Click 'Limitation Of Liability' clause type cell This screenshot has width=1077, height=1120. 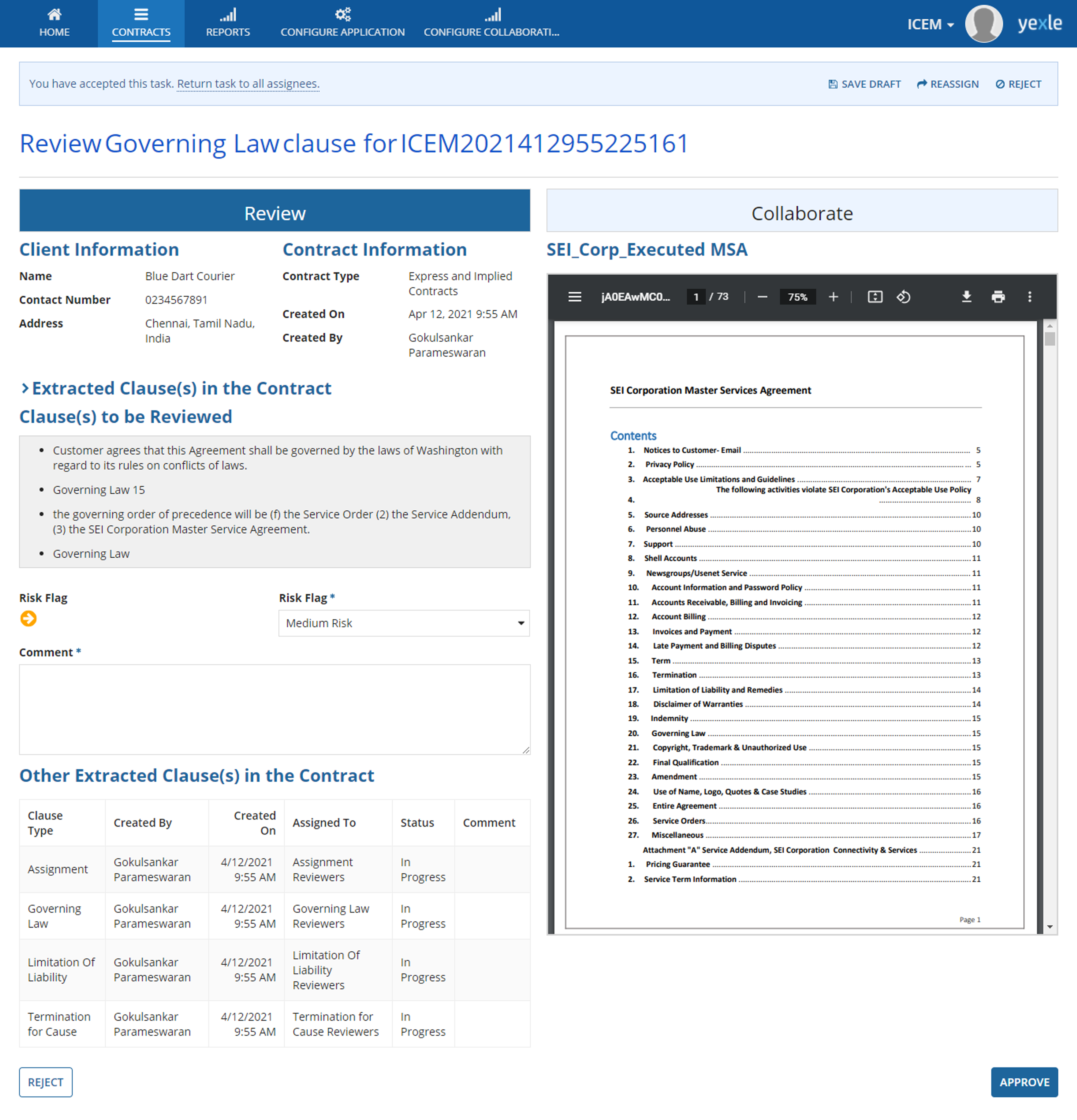pos(62,970)
